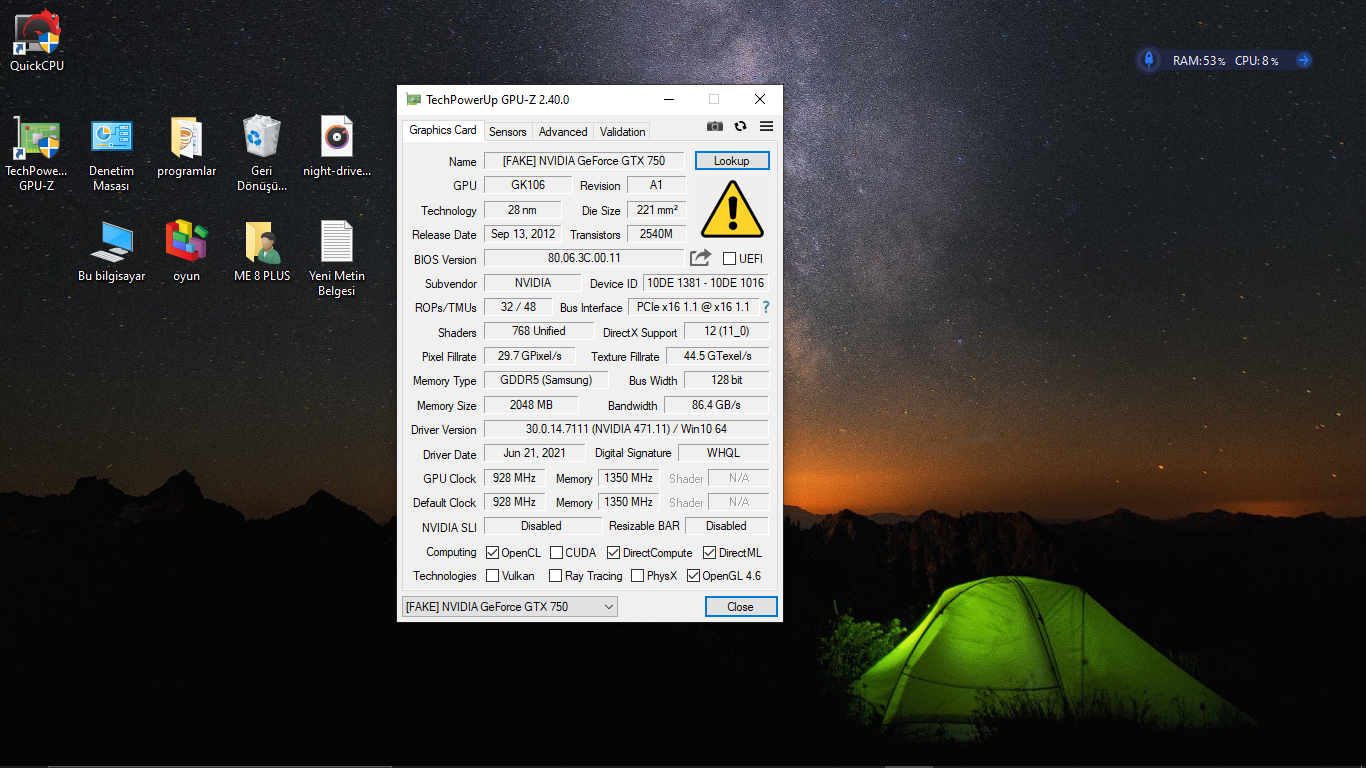The width and height of the screenshot is (1366, 768).
Task: Click the Bus Interface value field
Action: pos(693,307)
